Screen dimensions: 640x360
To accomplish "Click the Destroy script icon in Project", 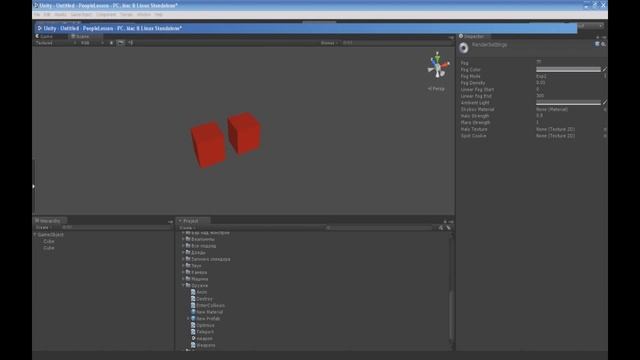I will point(193,299).
